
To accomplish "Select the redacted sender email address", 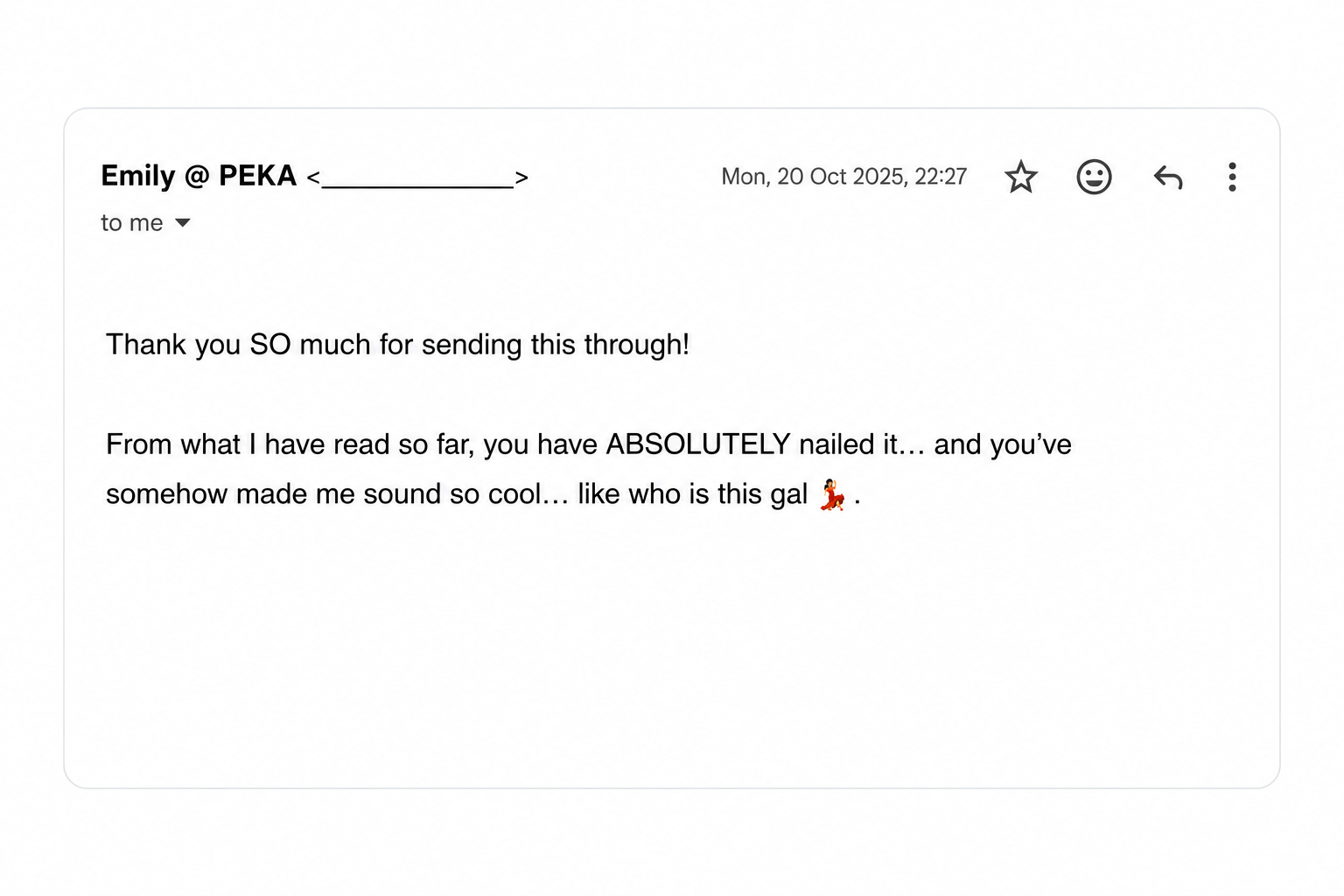I will click(x=417, y=178).
